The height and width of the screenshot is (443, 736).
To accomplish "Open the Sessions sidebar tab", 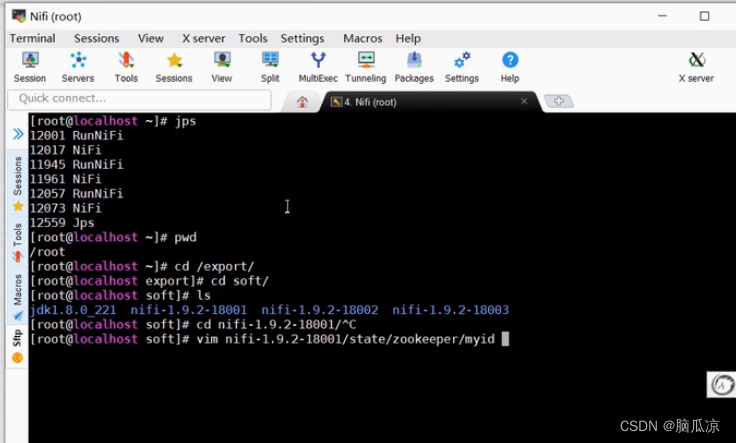I will [18, 183].
